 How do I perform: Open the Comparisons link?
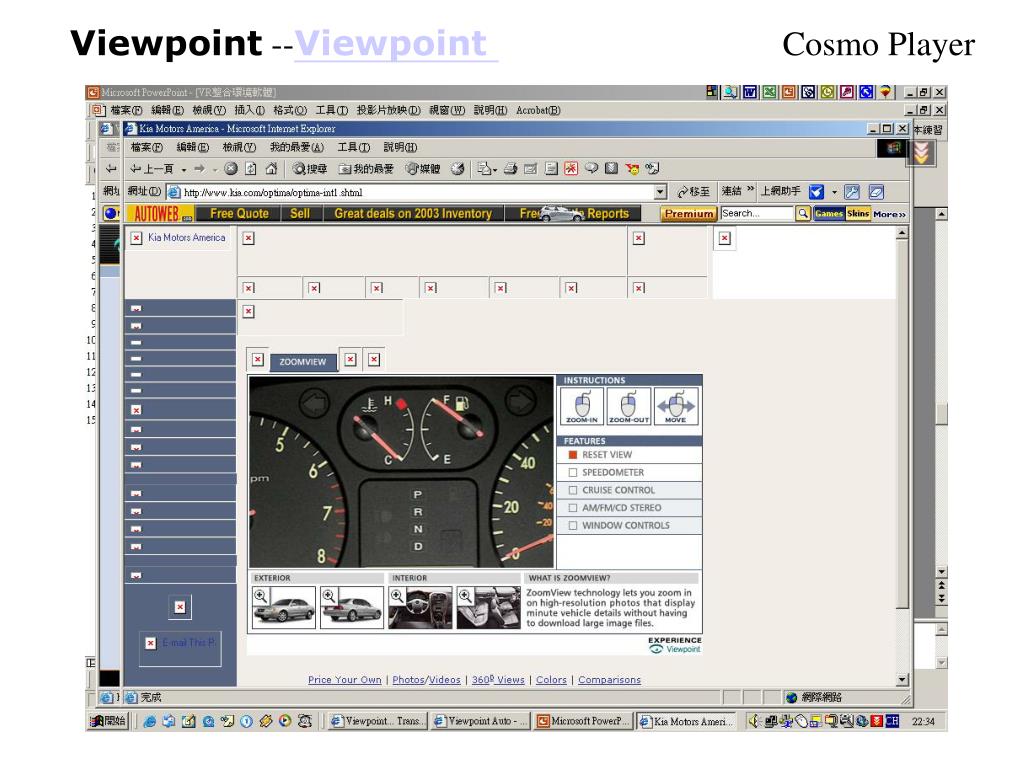pos(609,680)
